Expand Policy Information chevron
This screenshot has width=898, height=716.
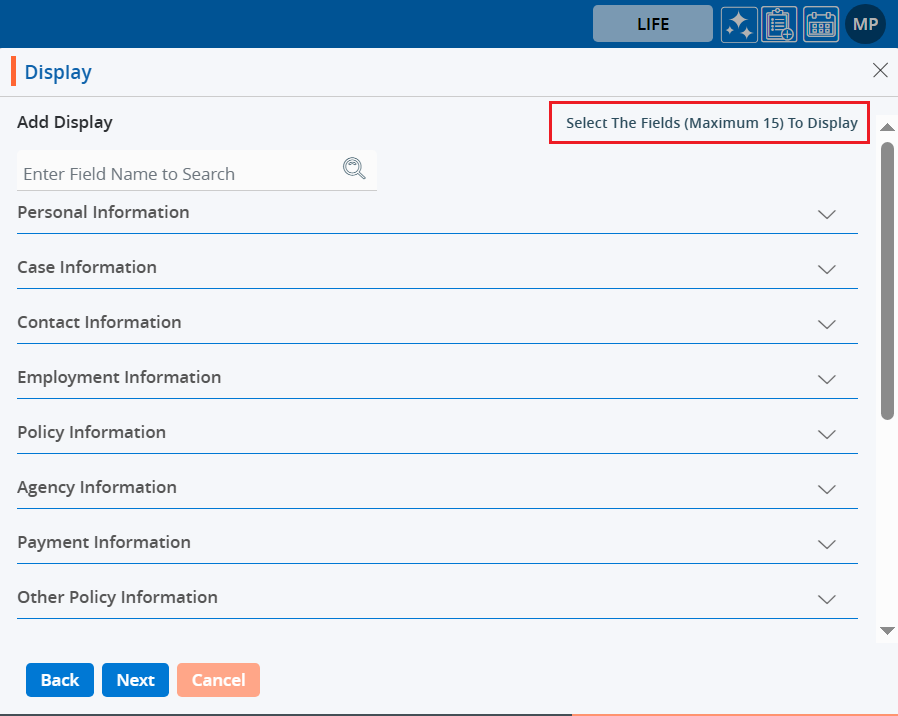click(x=826, y=434)
